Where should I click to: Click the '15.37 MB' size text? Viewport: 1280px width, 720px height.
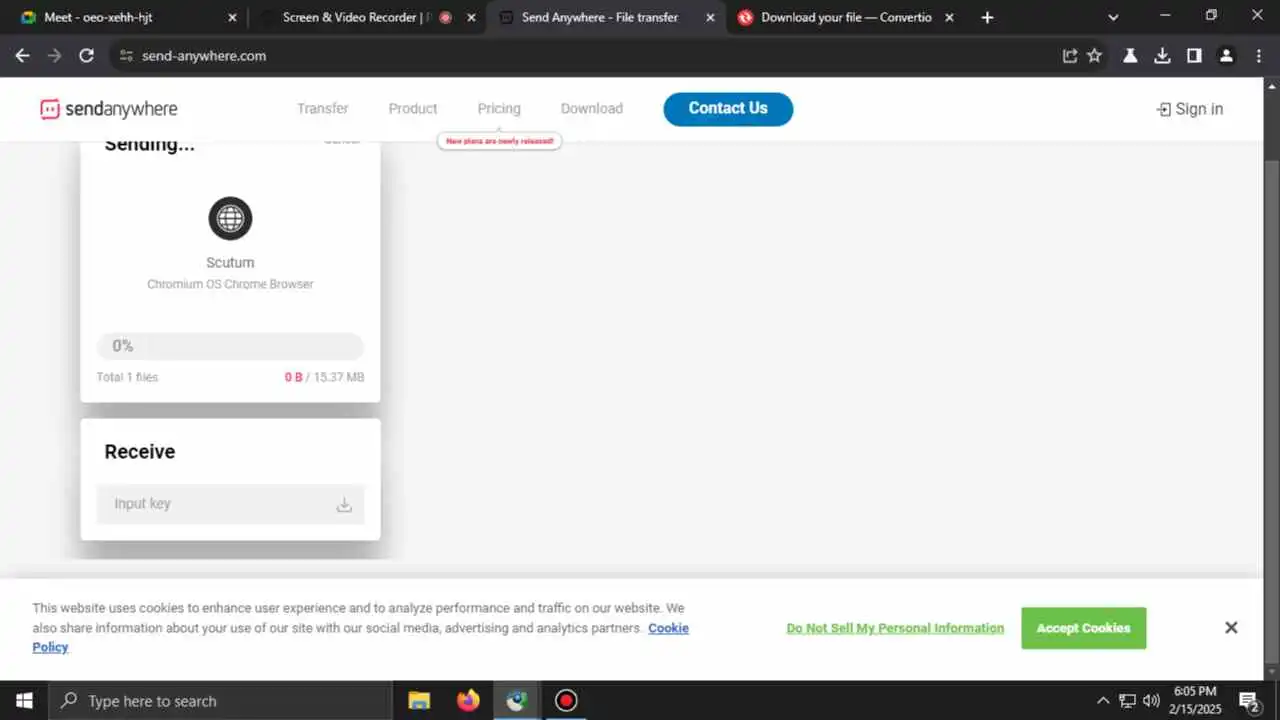[x=339, y=377]
